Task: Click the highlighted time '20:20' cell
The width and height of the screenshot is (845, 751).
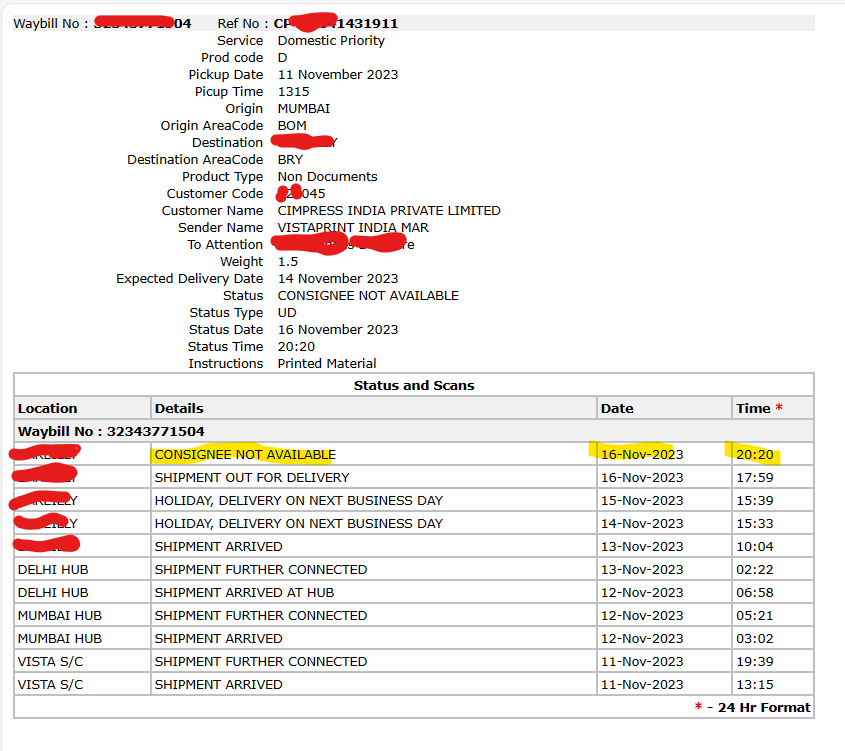Action: click(x=754, y=455)
